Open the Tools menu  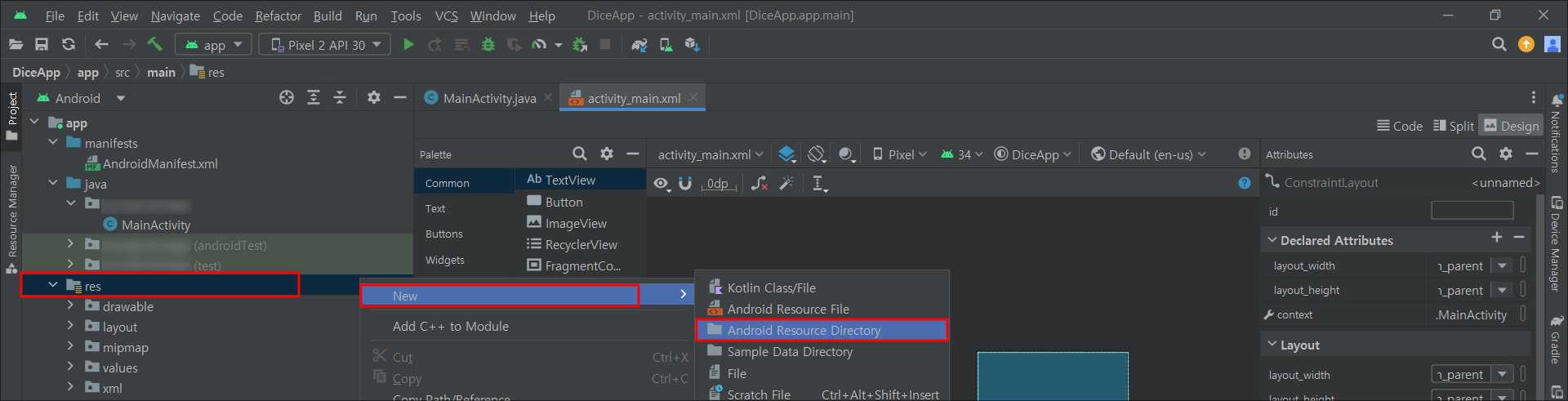click(406, 16)
